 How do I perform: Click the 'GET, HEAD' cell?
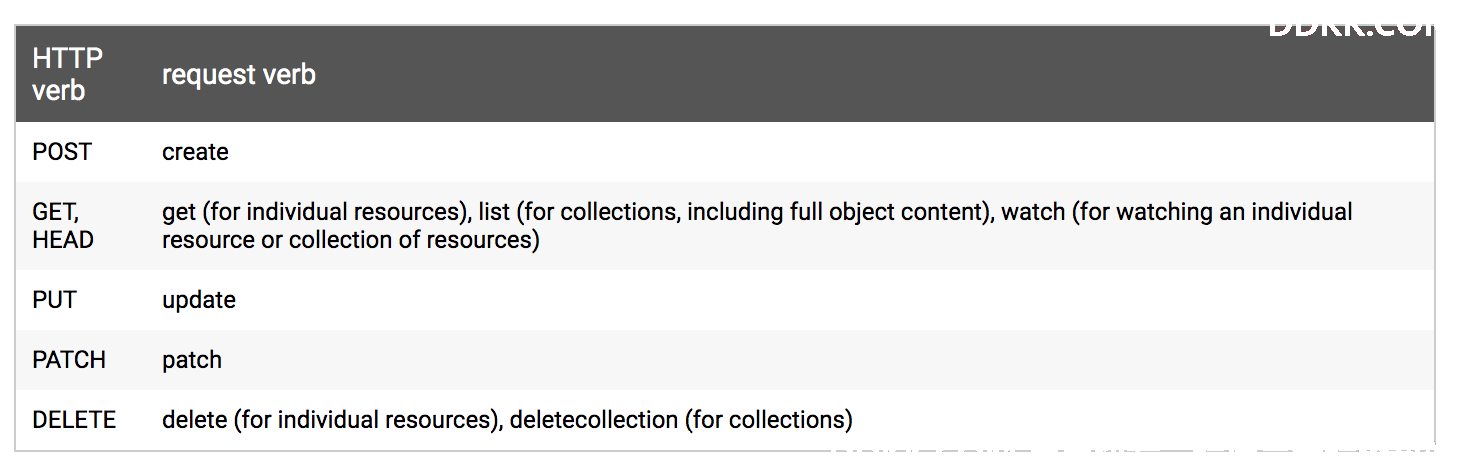[x=63, y=226]
